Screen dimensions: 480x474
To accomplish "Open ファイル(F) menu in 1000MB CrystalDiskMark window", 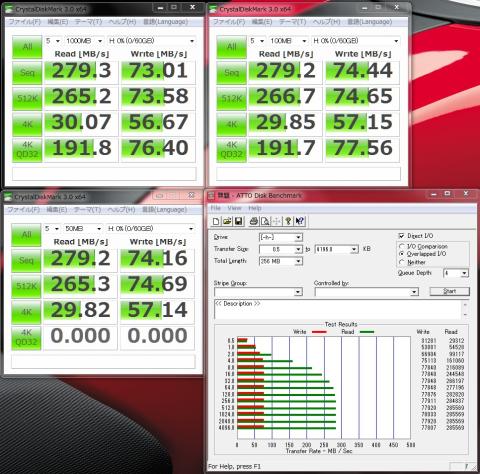I will 25,22.
